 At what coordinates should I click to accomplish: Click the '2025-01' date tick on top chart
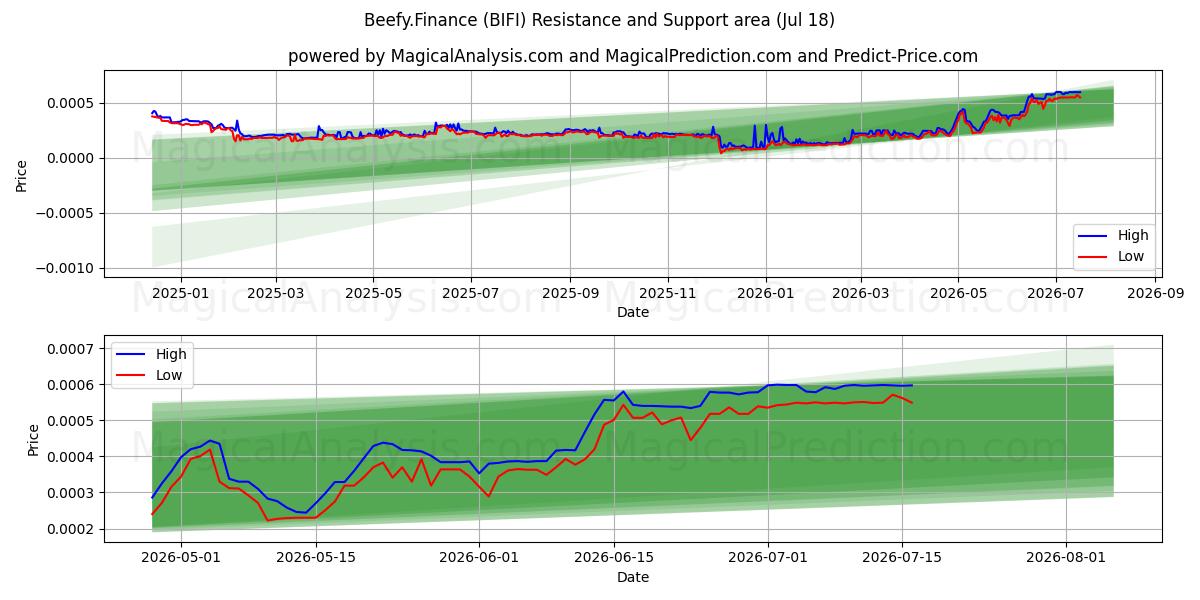click(181, 294)
